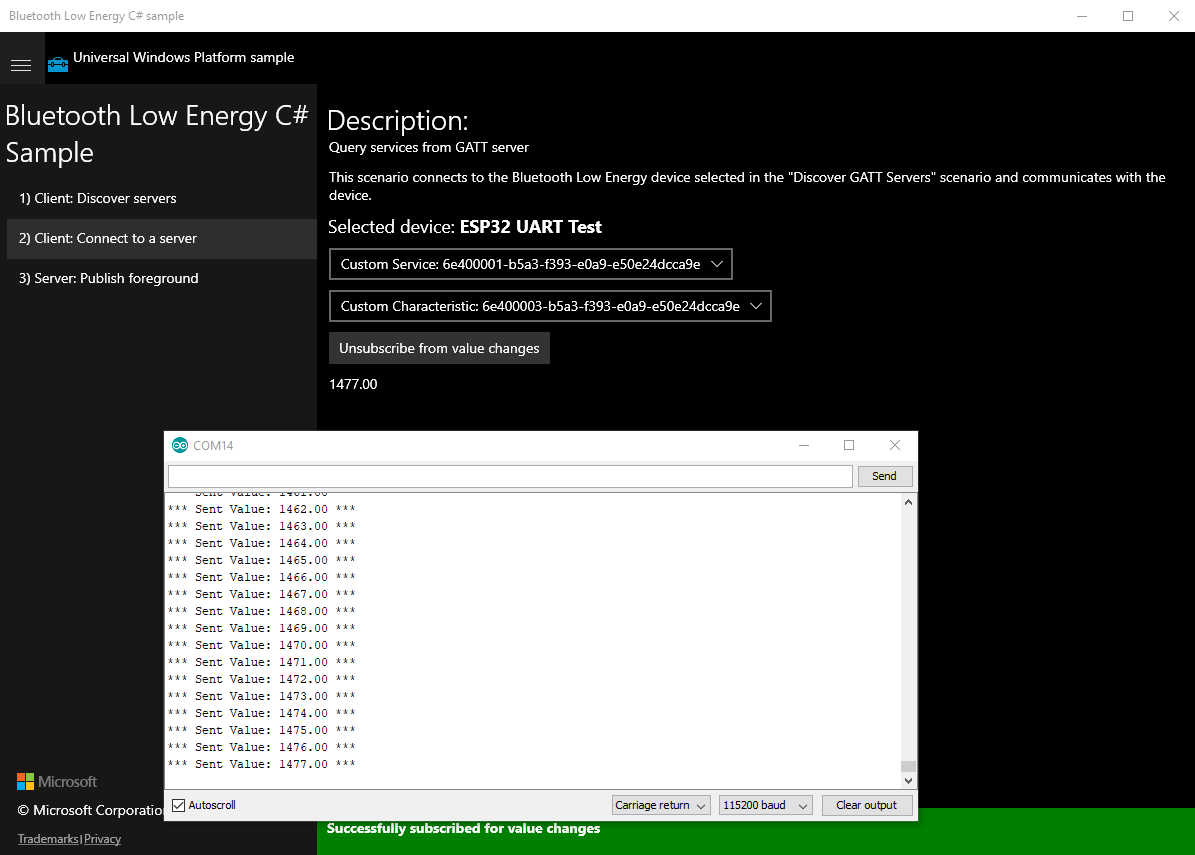The height and width of the screenshot is (855, 1195).
Task: Click the blue toolbox app icon
Action: 58,64
